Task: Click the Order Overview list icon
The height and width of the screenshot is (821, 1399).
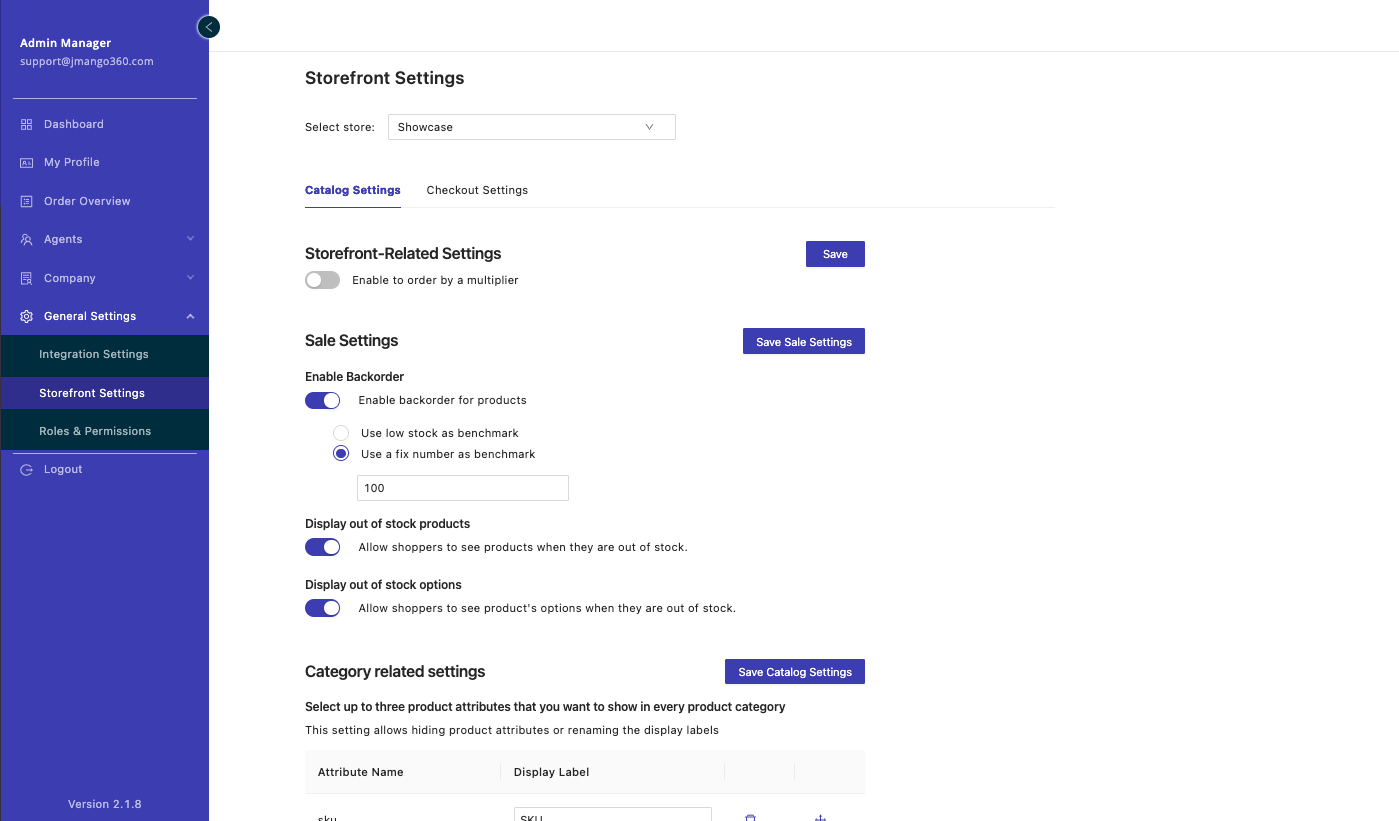Action: [27, 201]
